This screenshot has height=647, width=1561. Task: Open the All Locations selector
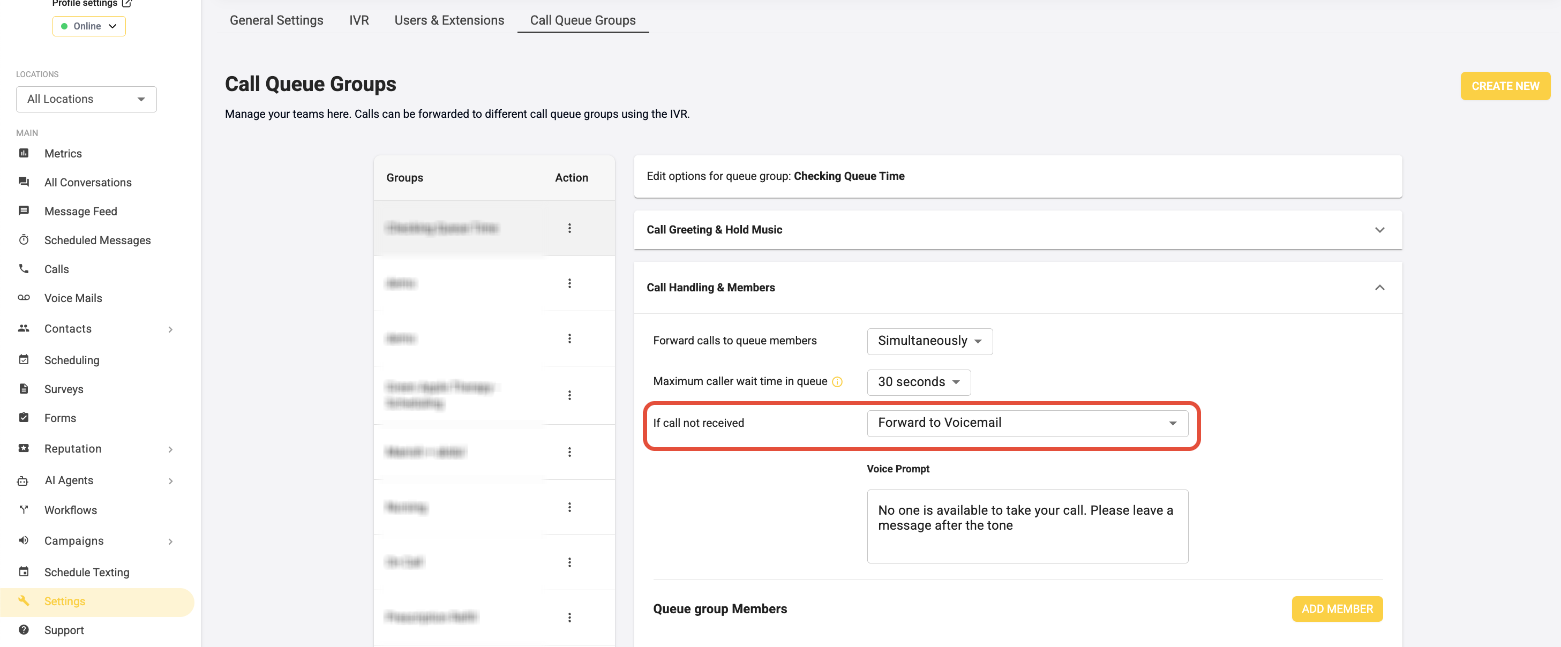(x=86, y=99)
